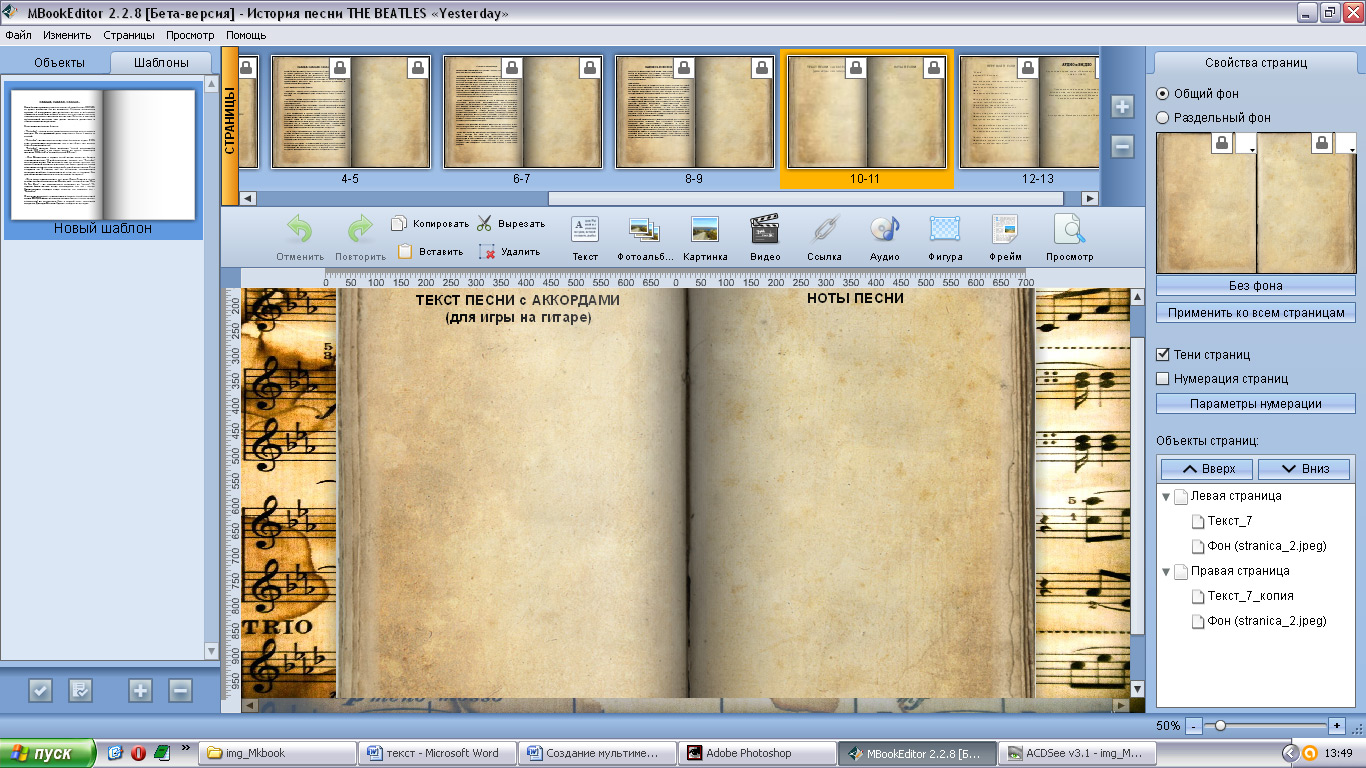1366x768 pixels.
Task: Open book preview with Просмотр icon
Action: pos(1070,229)
